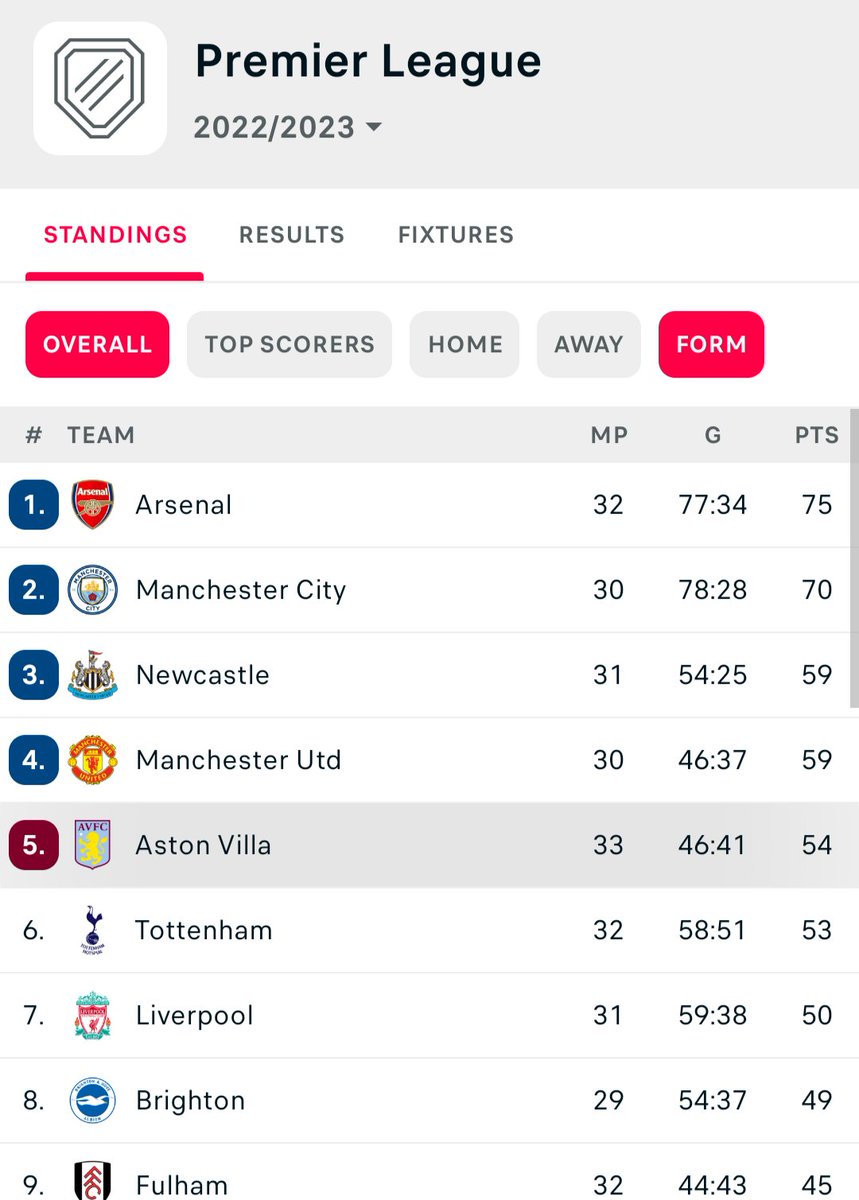Click the Brighton club crest

pos(93,1100)
